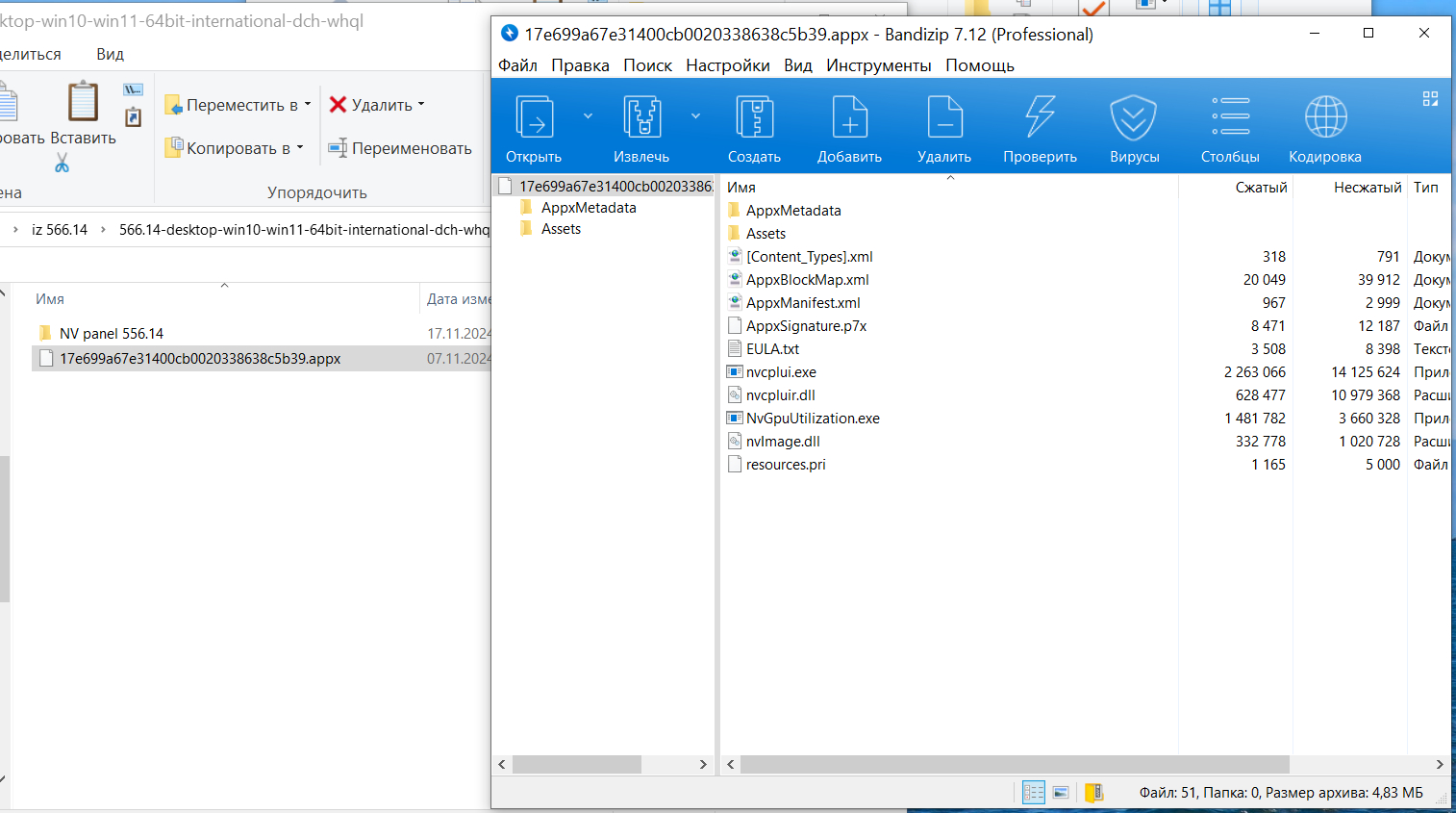Screen dimensions: 1456x813
Task: Click the Создать new archive icon
Action: pos(755,117)
